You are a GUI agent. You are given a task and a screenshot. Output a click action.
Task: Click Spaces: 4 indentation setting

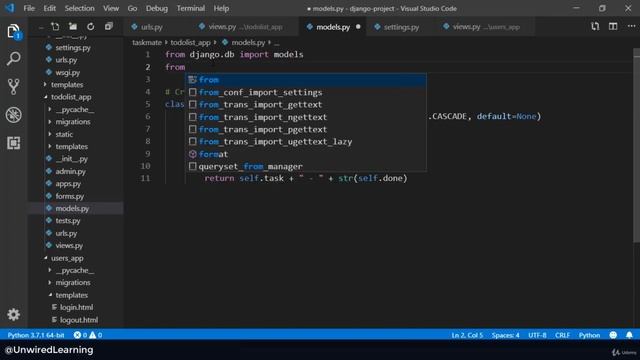tap(505, 335)
